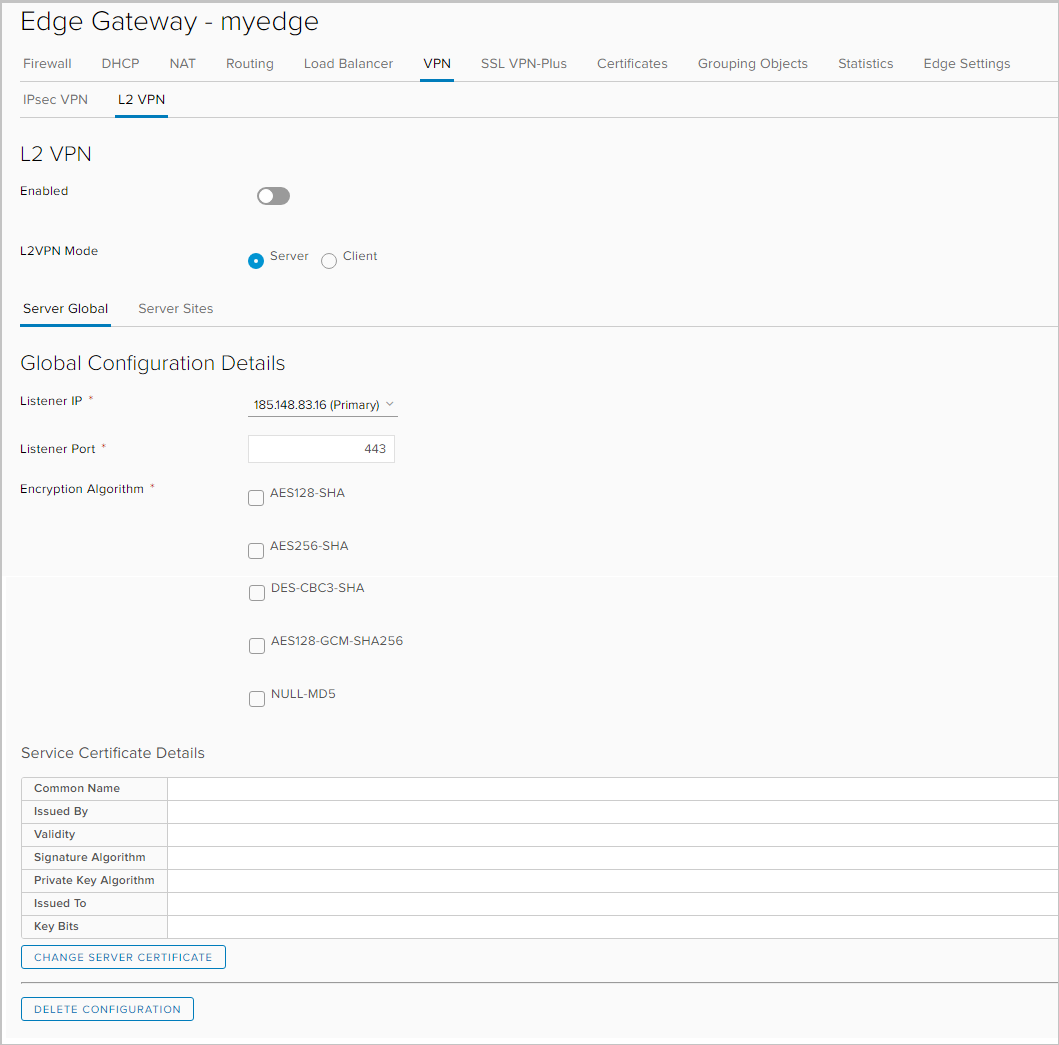
Task: Enable the DES-CBC3-SHA algorithm
Action: 257,592
